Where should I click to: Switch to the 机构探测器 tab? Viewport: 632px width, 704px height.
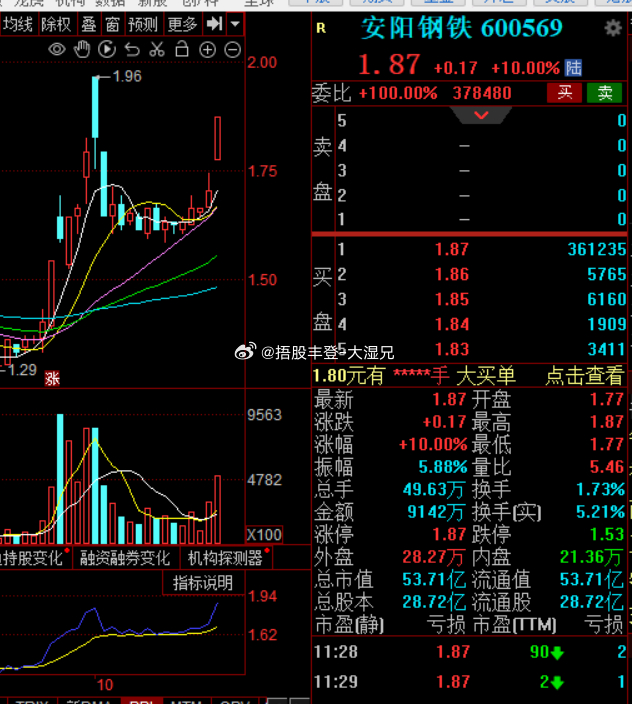pyautogui.click(x=226, y=558)
